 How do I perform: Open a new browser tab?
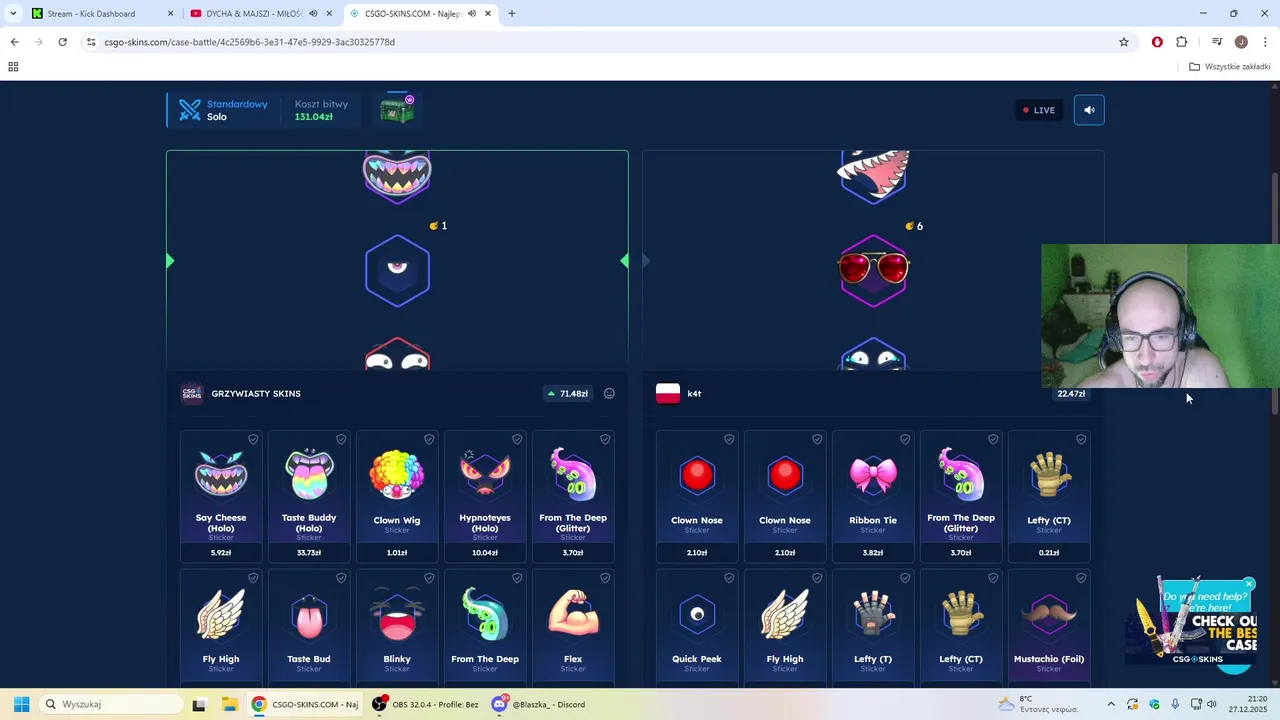(512, 14)
